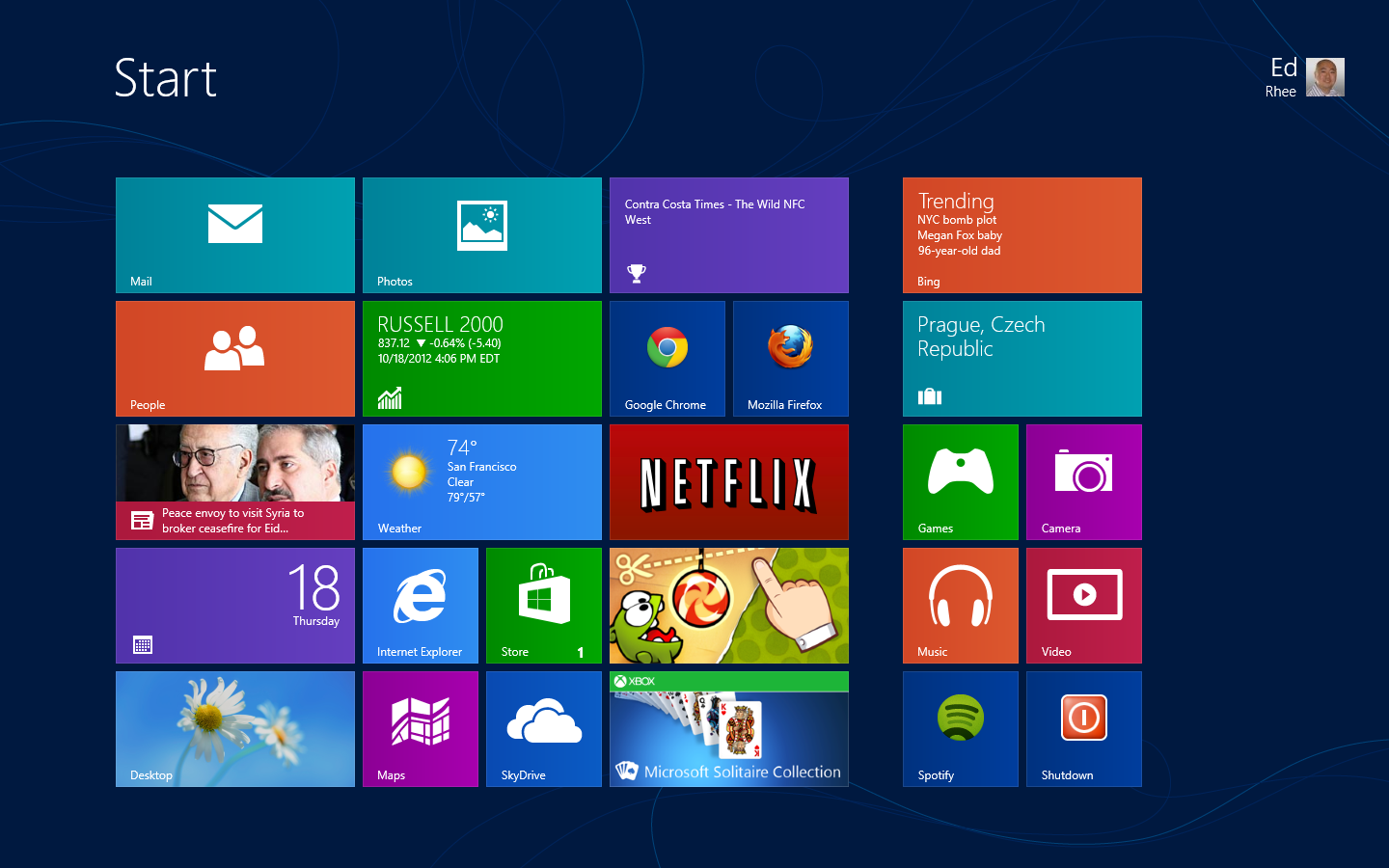Open the Camera tile
Screen dimensions: 1389x868
(x=1084, y=482)
